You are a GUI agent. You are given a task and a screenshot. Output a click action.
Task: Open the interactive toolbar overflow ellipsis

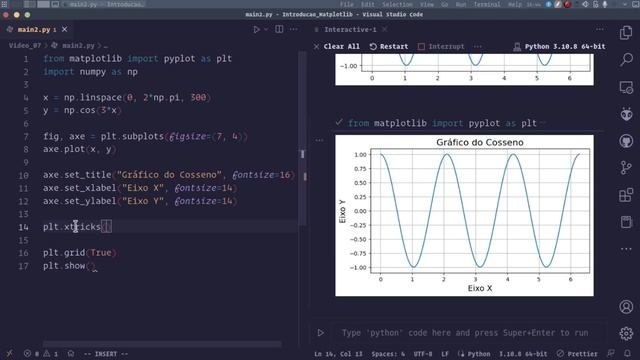point(478,47)
